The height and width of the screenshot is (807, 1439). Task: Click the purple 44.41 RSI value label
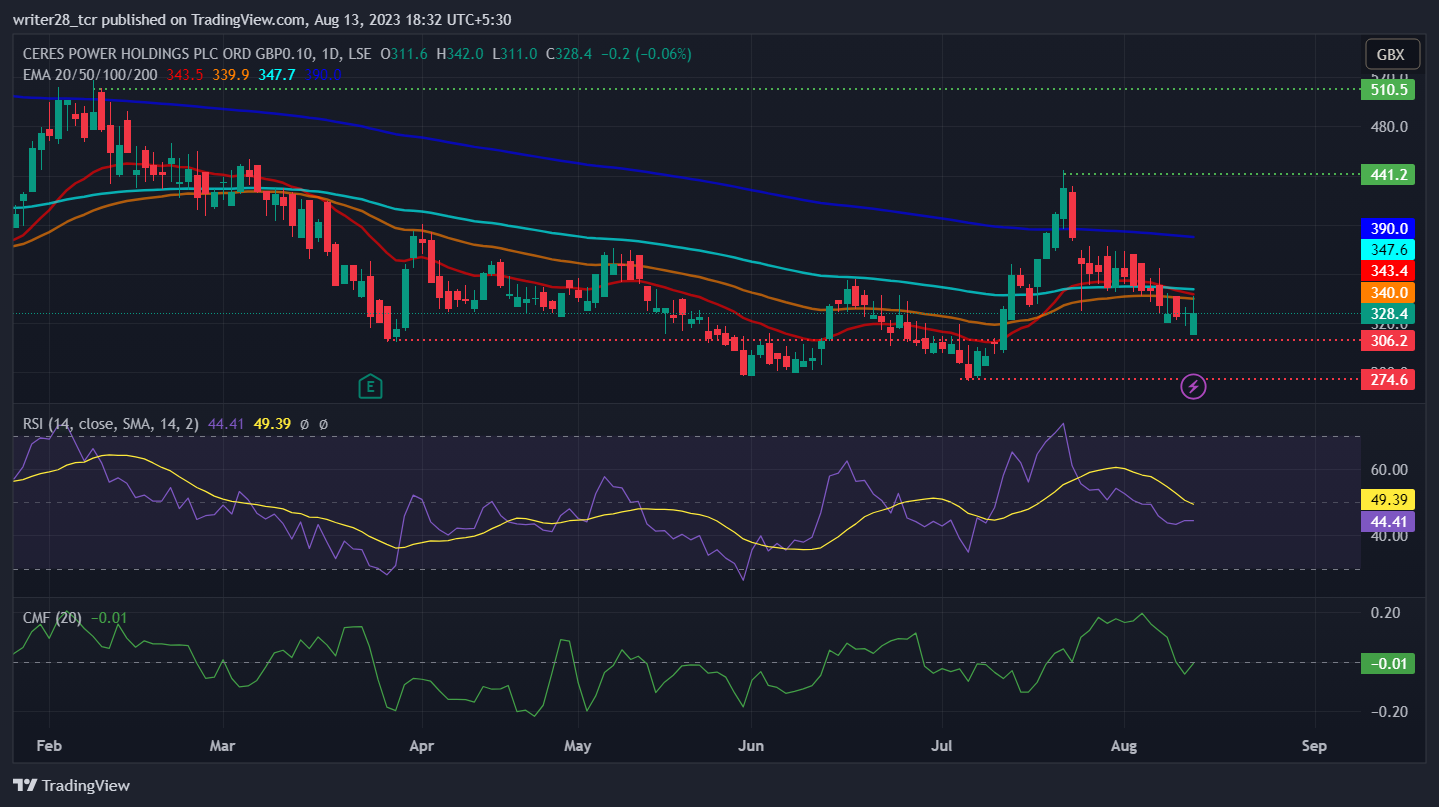[1387, 521]
